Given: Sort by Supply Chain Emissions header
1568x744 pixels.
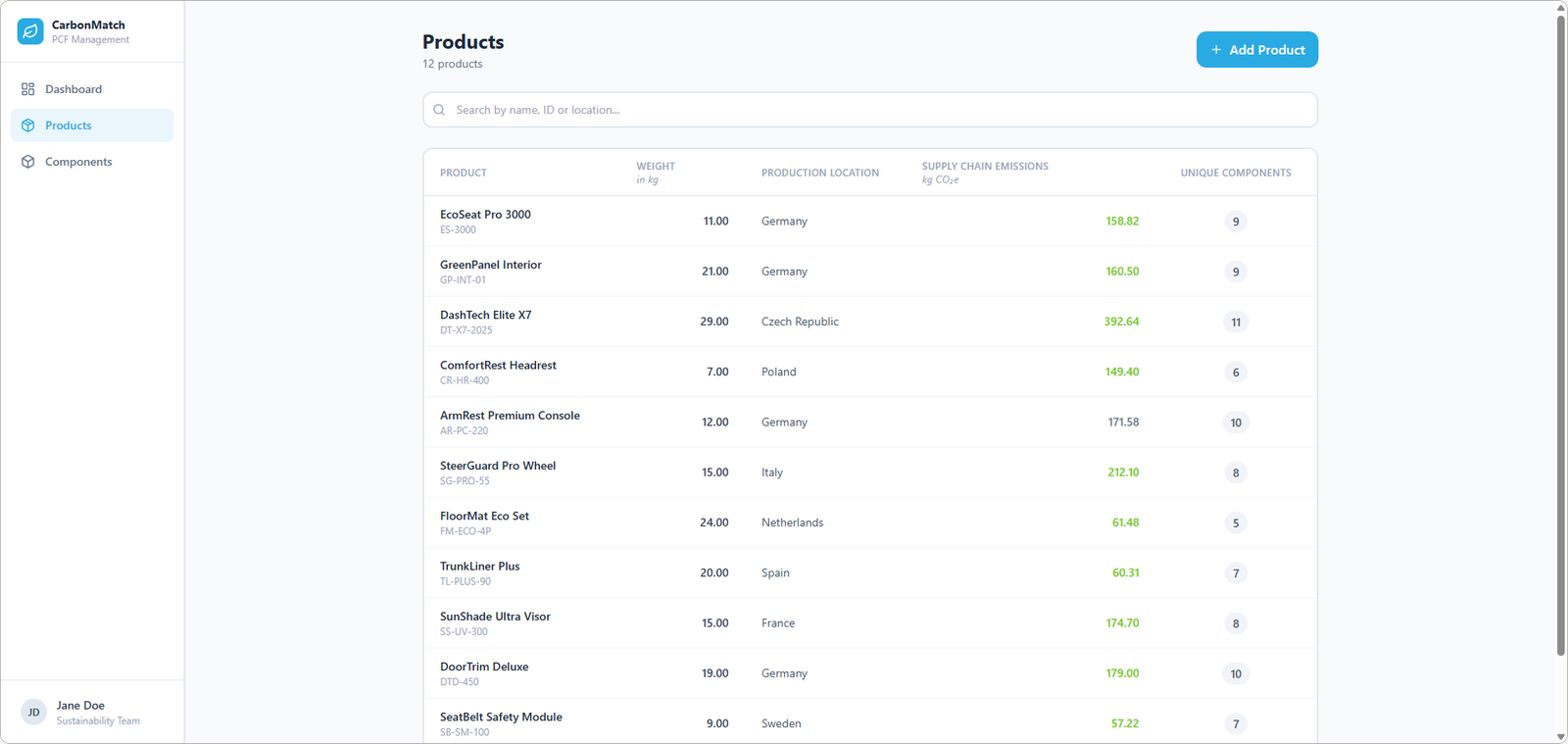Looking at the screenshot, I should point(985,167).
